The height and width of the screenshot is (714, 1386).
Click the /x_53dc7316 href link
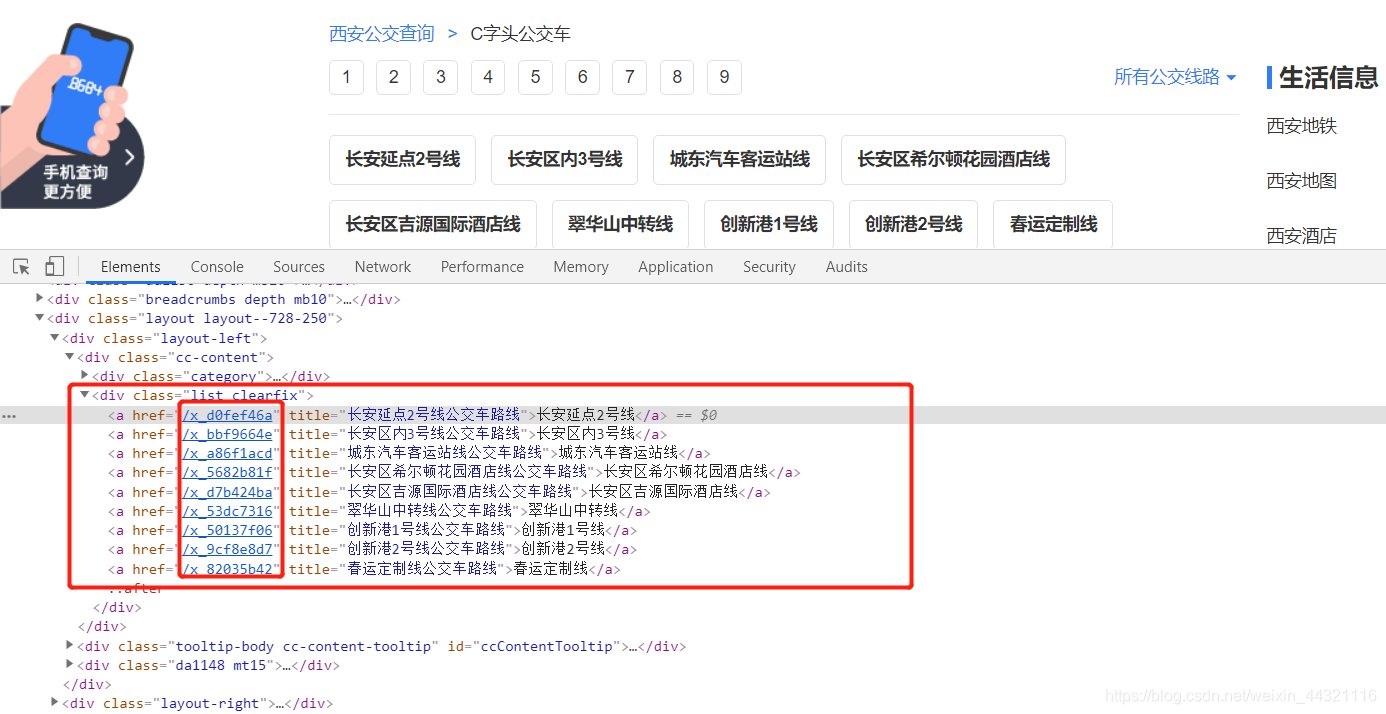coord(228,511)
